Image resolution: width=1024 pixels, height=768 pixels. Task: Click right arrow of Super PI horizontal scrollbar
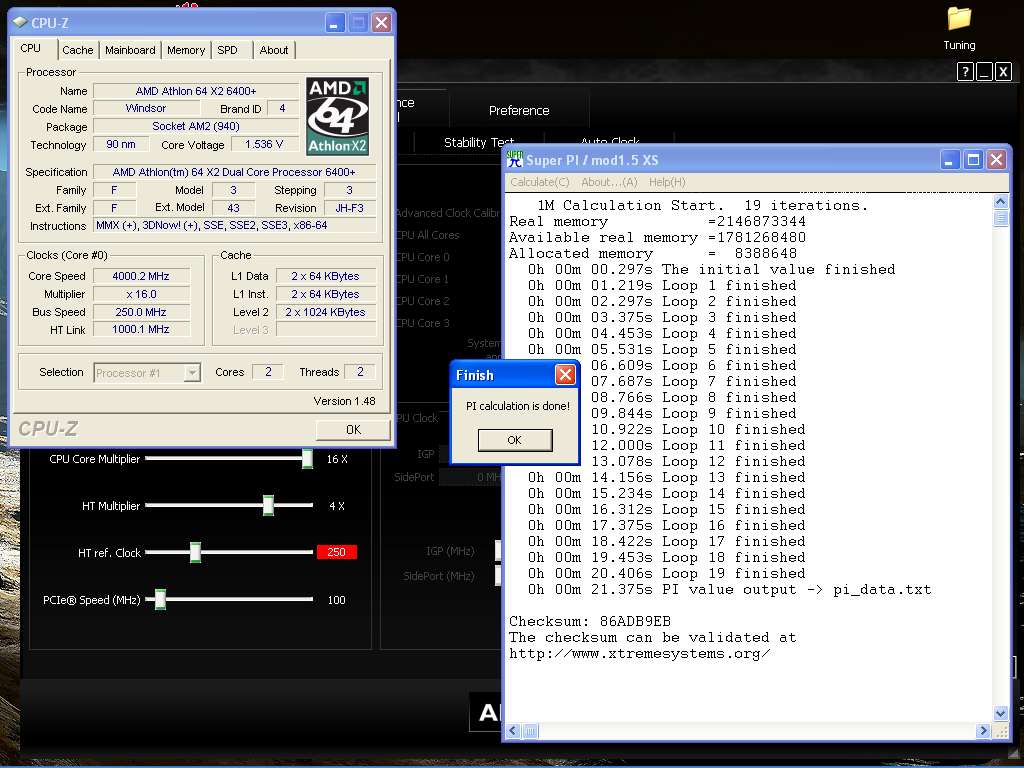984,731
